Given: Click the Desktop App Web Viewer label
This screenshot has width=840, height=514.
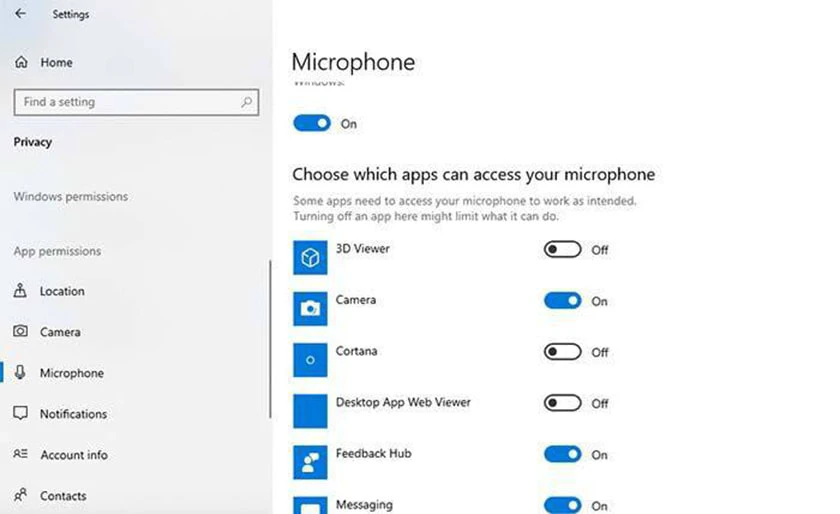Looking at the screenshot, I should pyautogui.click(x=403, y=402).
